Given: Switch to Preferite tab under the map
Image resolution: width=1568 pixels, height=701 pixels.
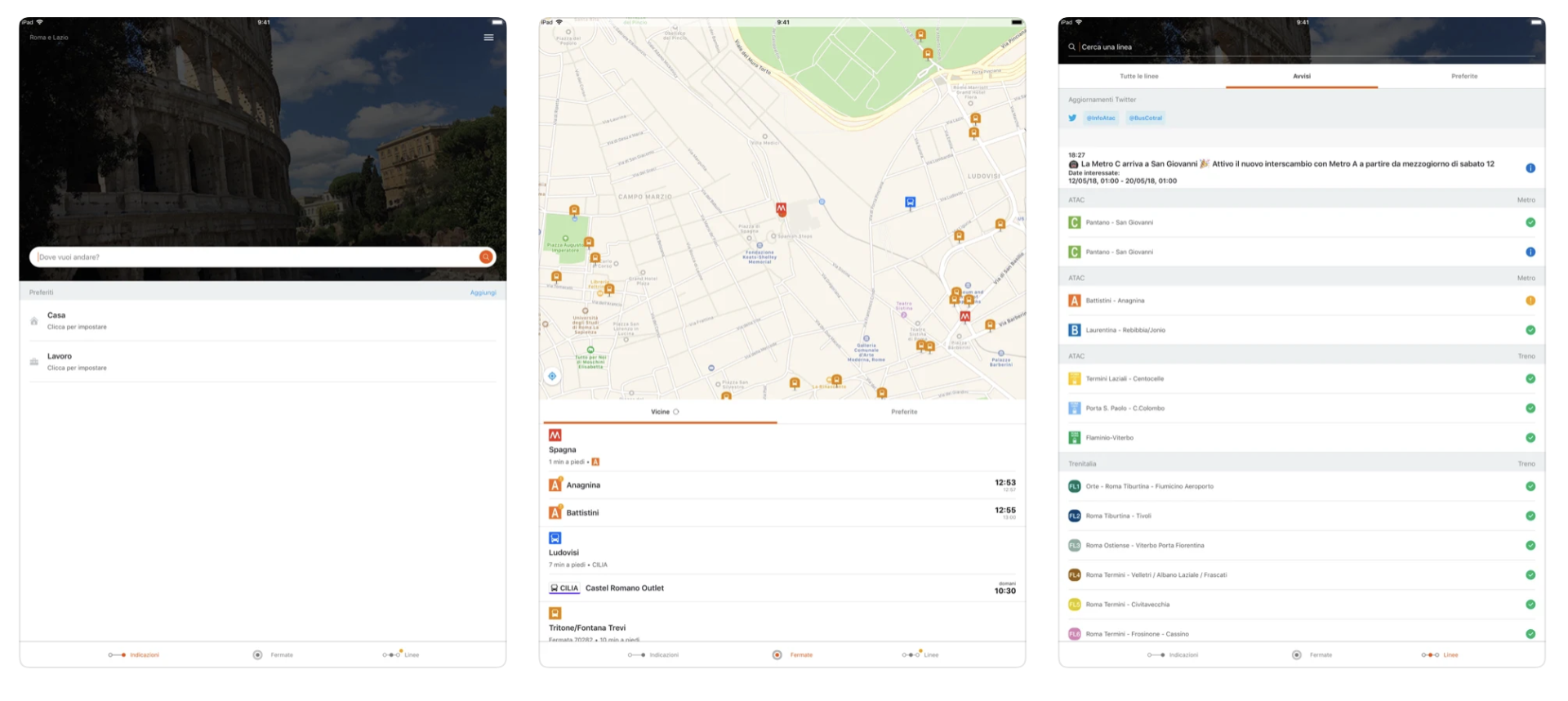Looking at the screenshot, I should (904, 412).
